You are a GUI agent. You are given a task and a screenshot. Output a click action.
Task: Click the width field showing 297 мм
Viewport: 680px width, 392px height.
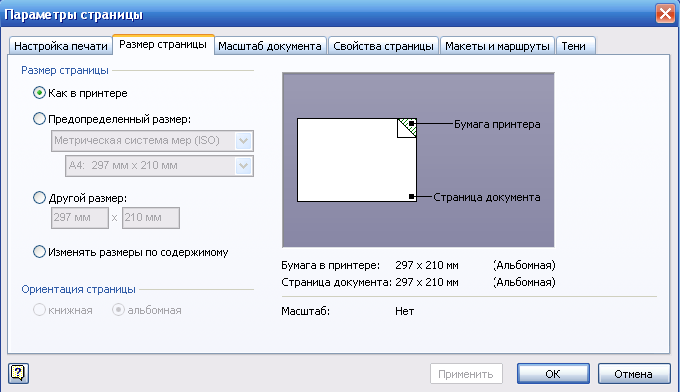(x=80, y=218)
